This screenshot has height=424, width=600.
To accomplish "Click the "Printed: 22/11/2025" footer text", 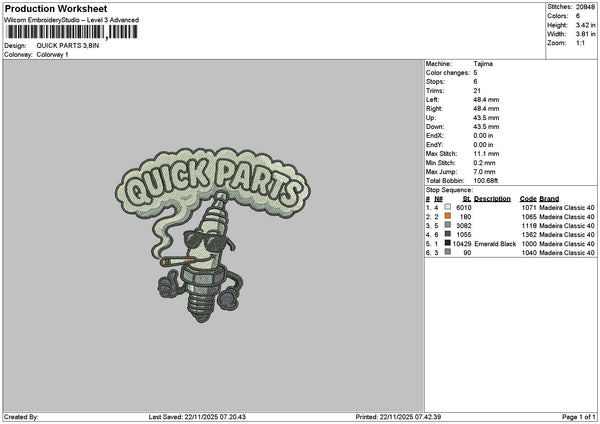I will (398, 417).
